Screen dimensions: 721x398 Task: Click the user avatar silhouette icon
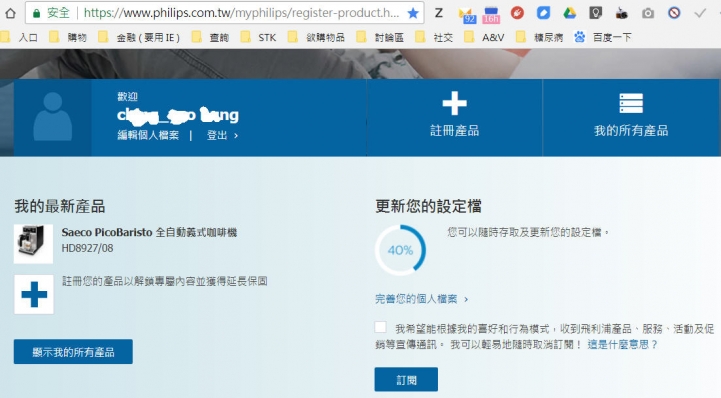point(52,117)
